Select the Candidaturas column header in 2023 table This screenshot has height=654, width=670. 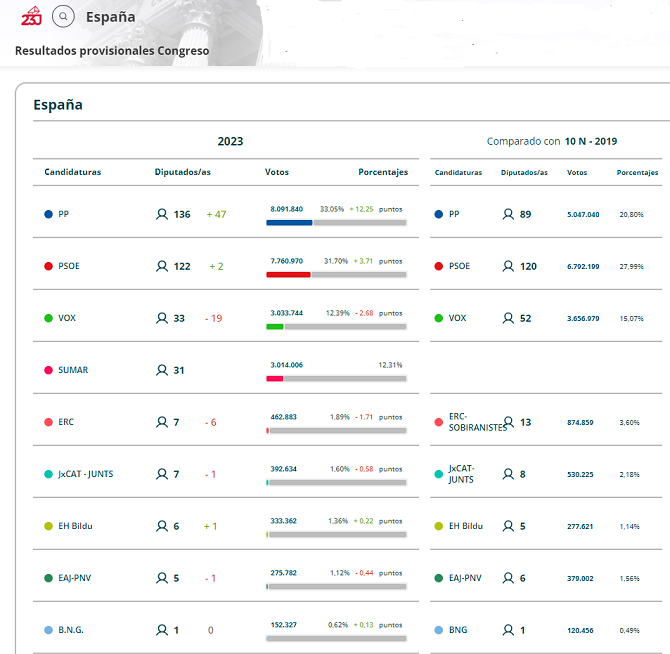pyautogui.click(x=72, y=172)
